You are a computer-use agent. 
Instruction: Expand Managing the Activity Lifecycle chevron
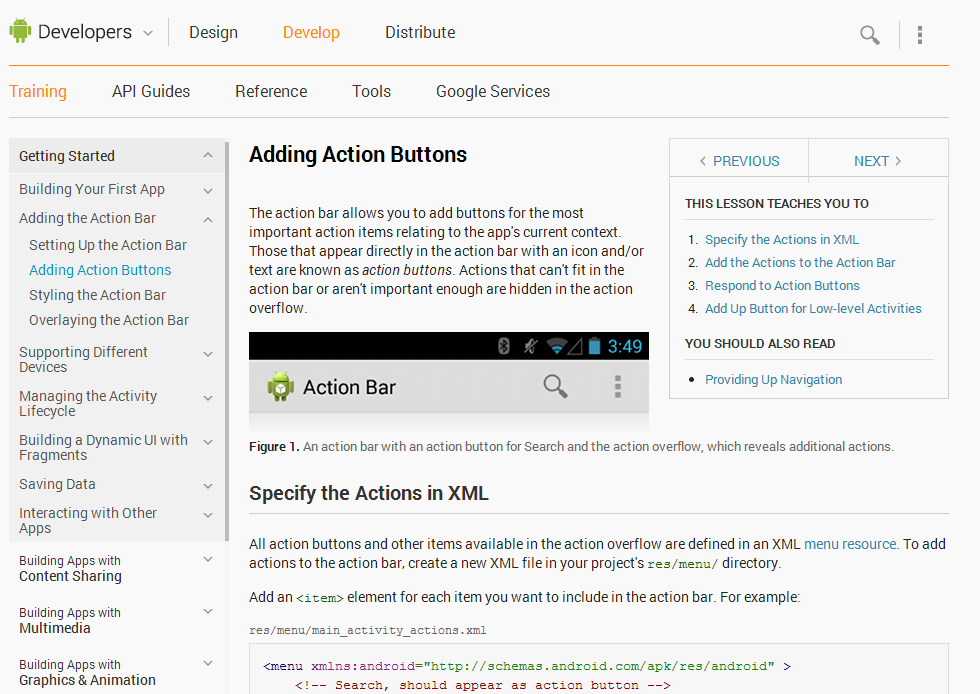coord(208,398)
